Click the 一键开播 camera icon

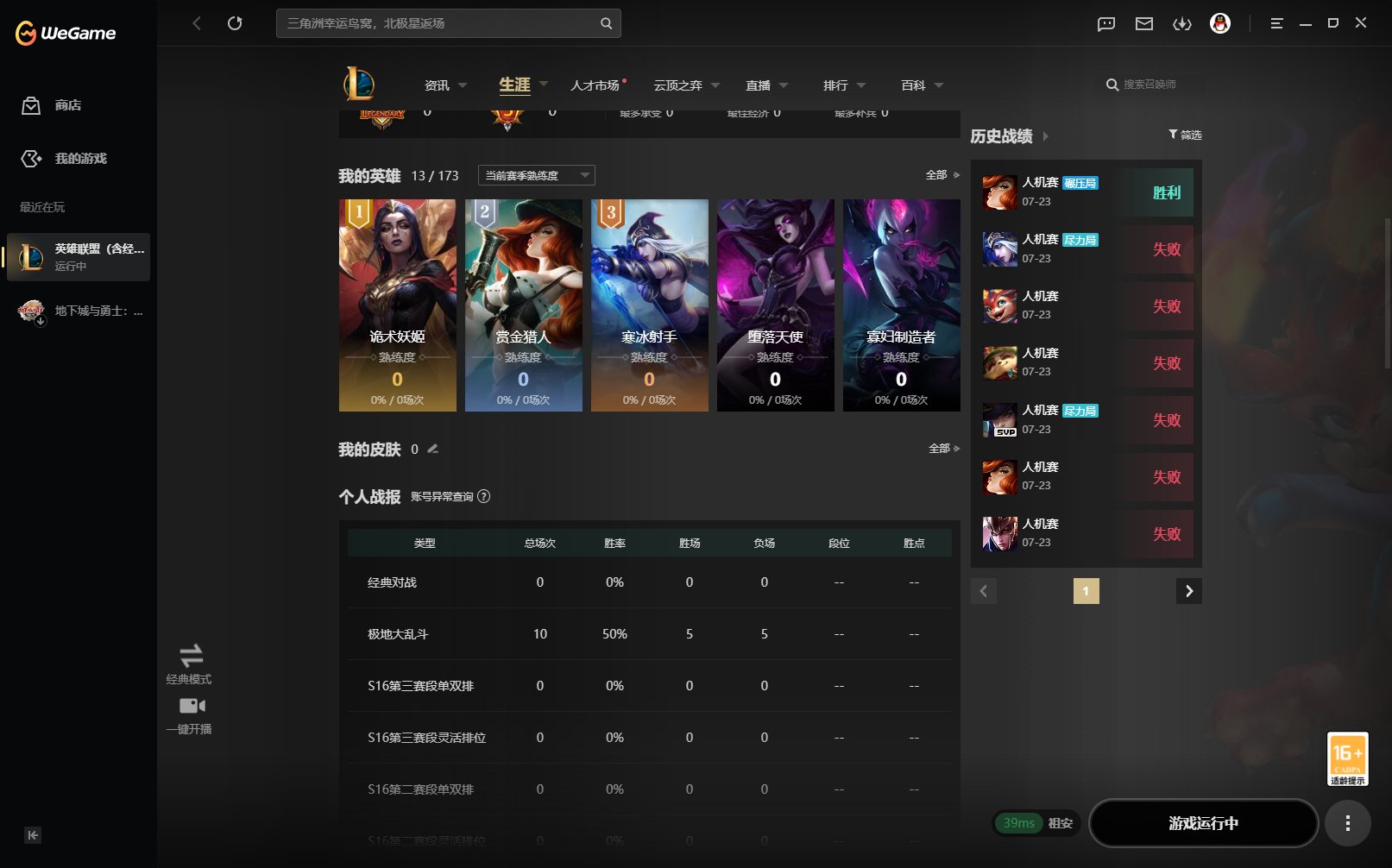click(x=192, y=706)
